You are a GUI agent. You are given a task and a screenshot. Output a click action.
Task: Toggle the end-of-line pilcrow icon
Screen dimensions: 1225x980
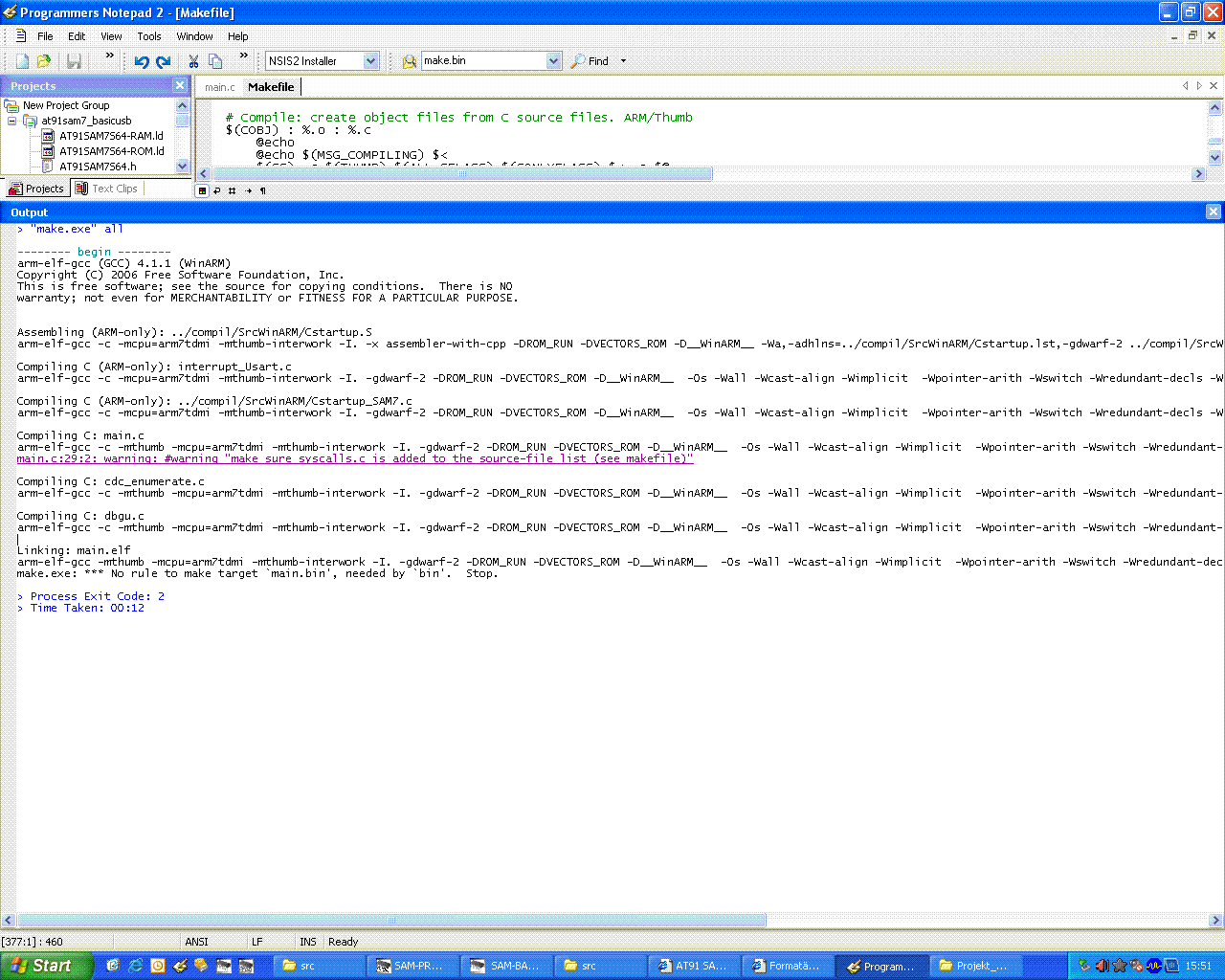click(263, 190)
